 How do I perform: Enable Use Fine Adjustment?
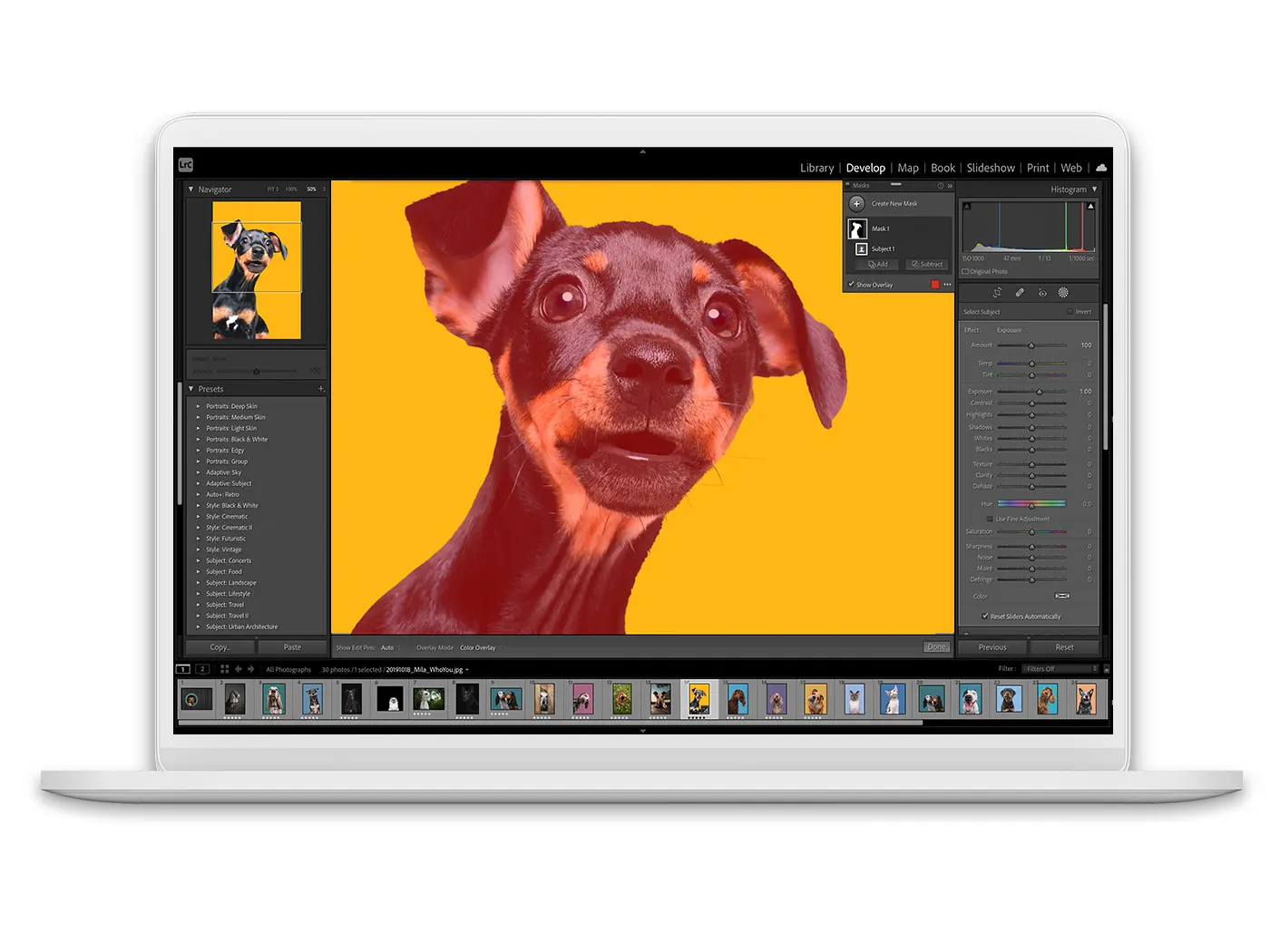pyautogui.click(x=989, y=519)
